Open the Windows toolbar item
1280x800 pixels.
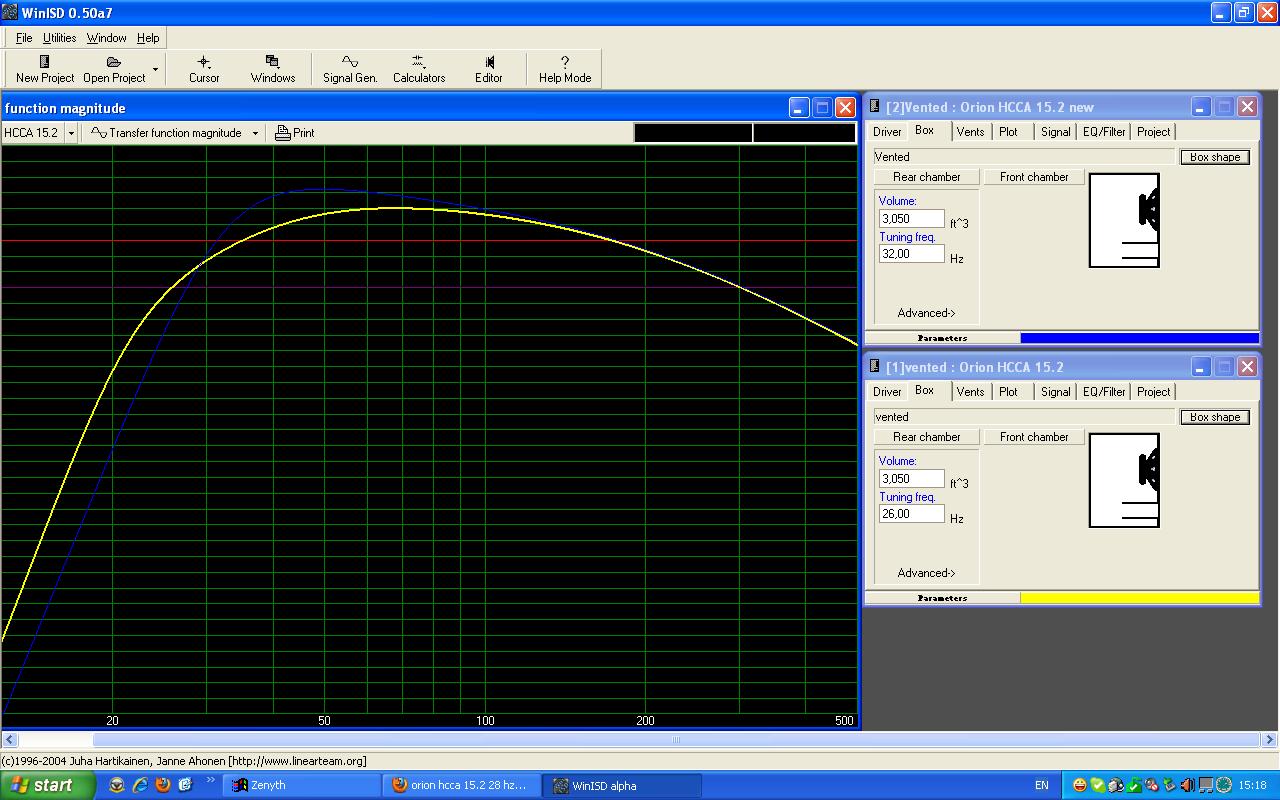coord(272,68)
